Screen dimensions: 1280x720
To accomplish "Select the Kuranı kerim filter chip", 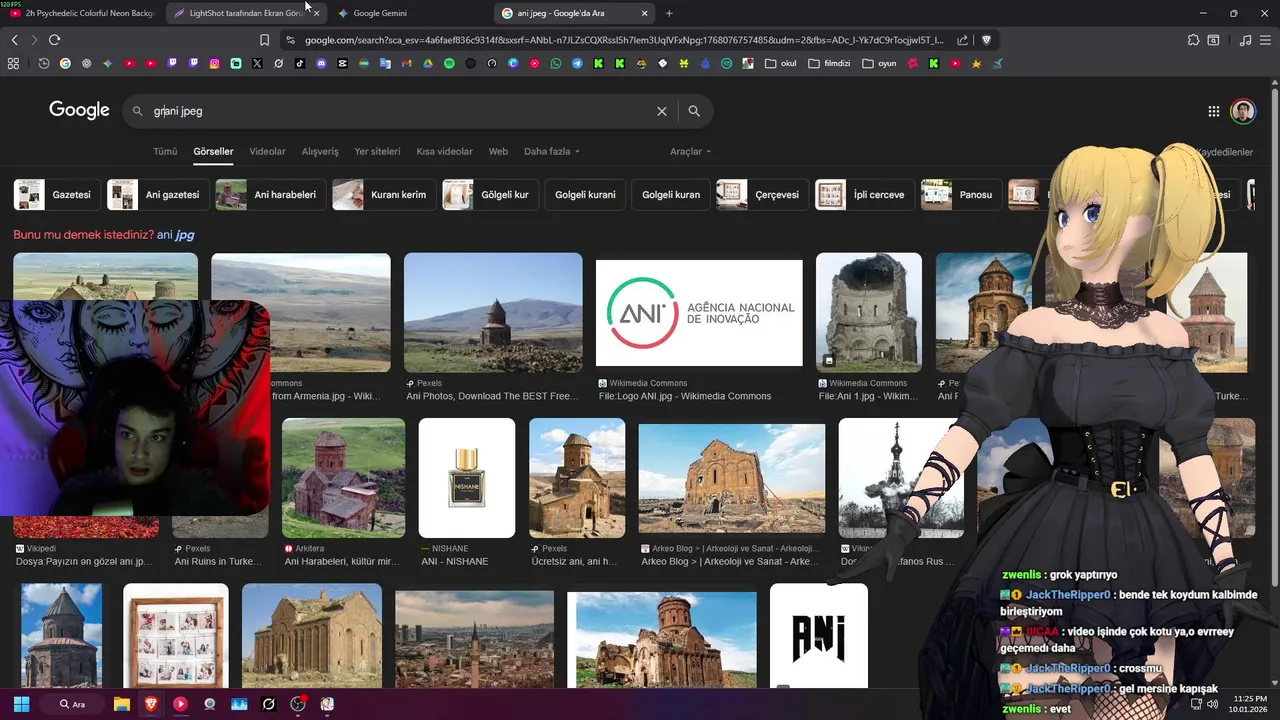I will click(x=383, y=195).
